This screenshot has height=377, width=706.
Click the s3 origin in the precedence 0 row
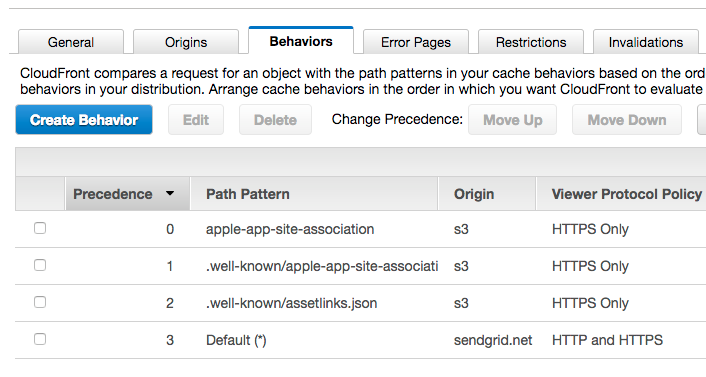[461, 229]
